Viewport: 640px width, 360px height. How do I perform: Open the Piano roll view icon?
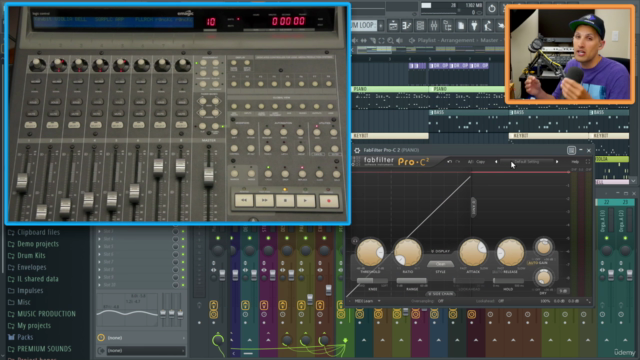(x=407, y=26)
